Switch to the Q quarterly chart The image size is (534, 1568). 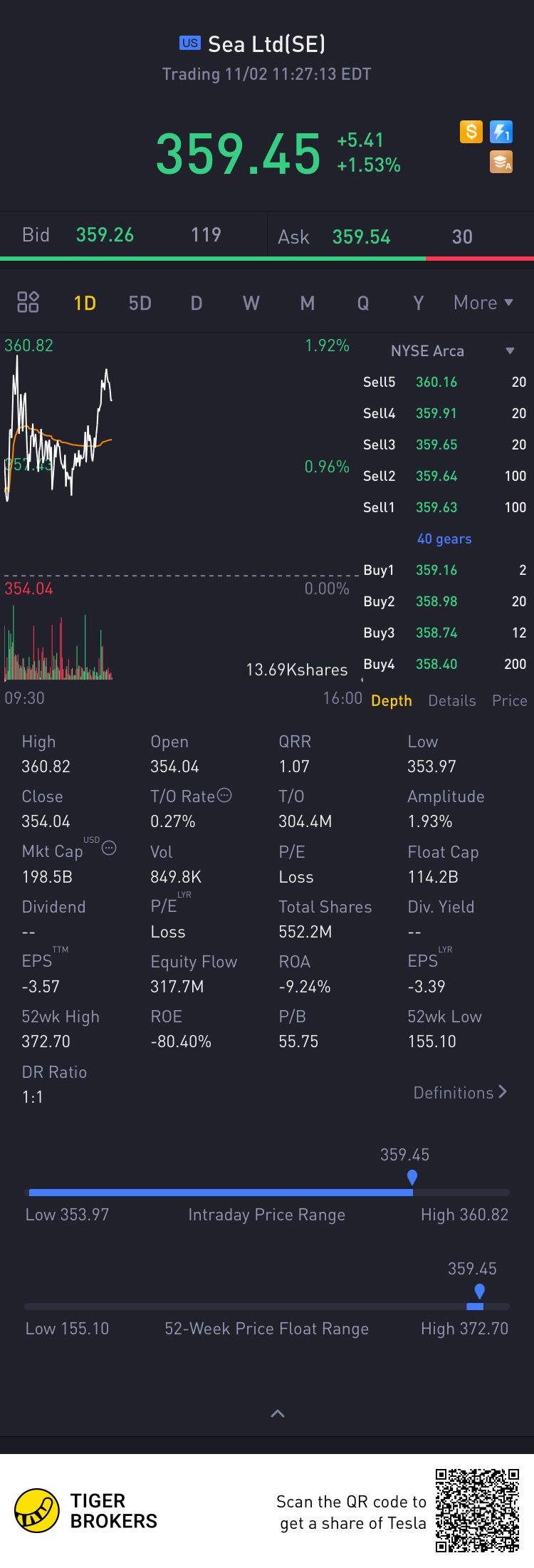(363, 303)
